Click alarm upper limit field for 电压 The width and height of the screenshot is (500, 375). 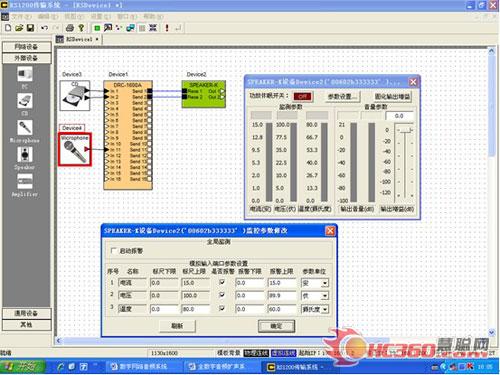[282, 296]
